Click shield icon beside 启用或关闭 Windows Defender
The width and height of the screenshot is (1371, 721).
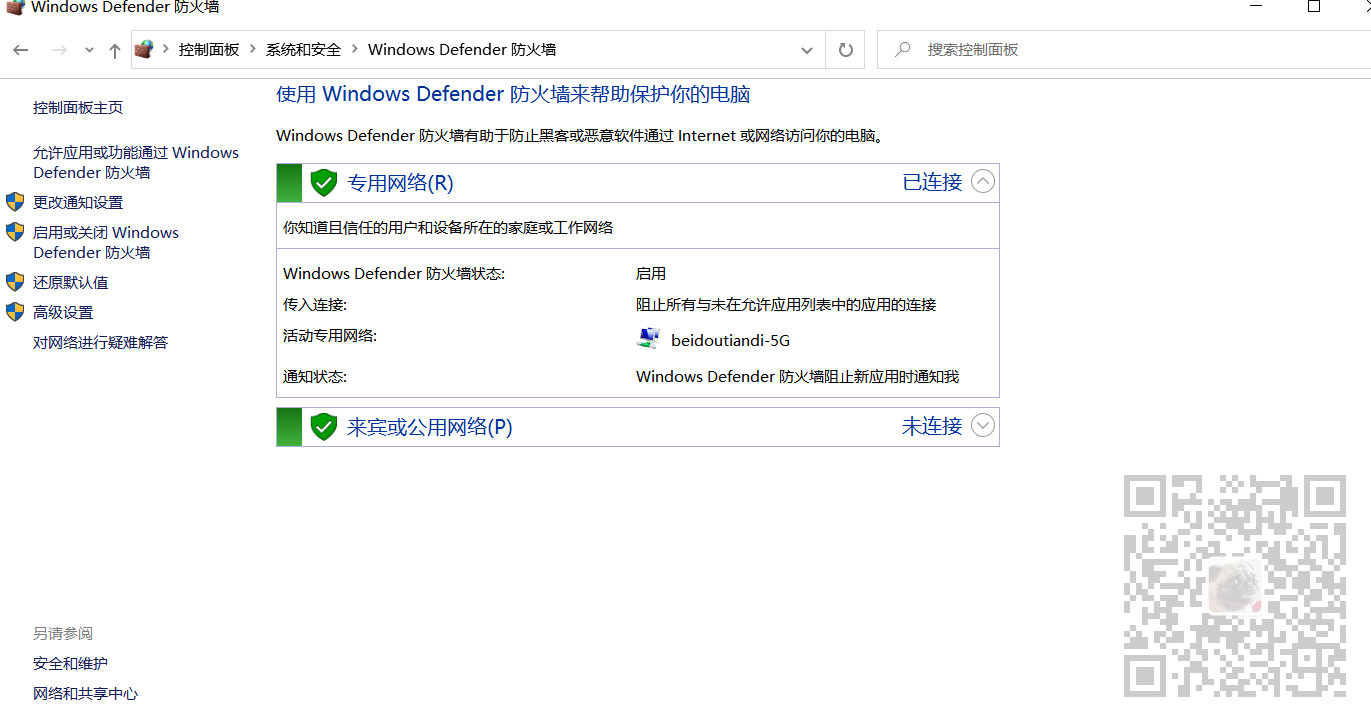click(15, 232)
